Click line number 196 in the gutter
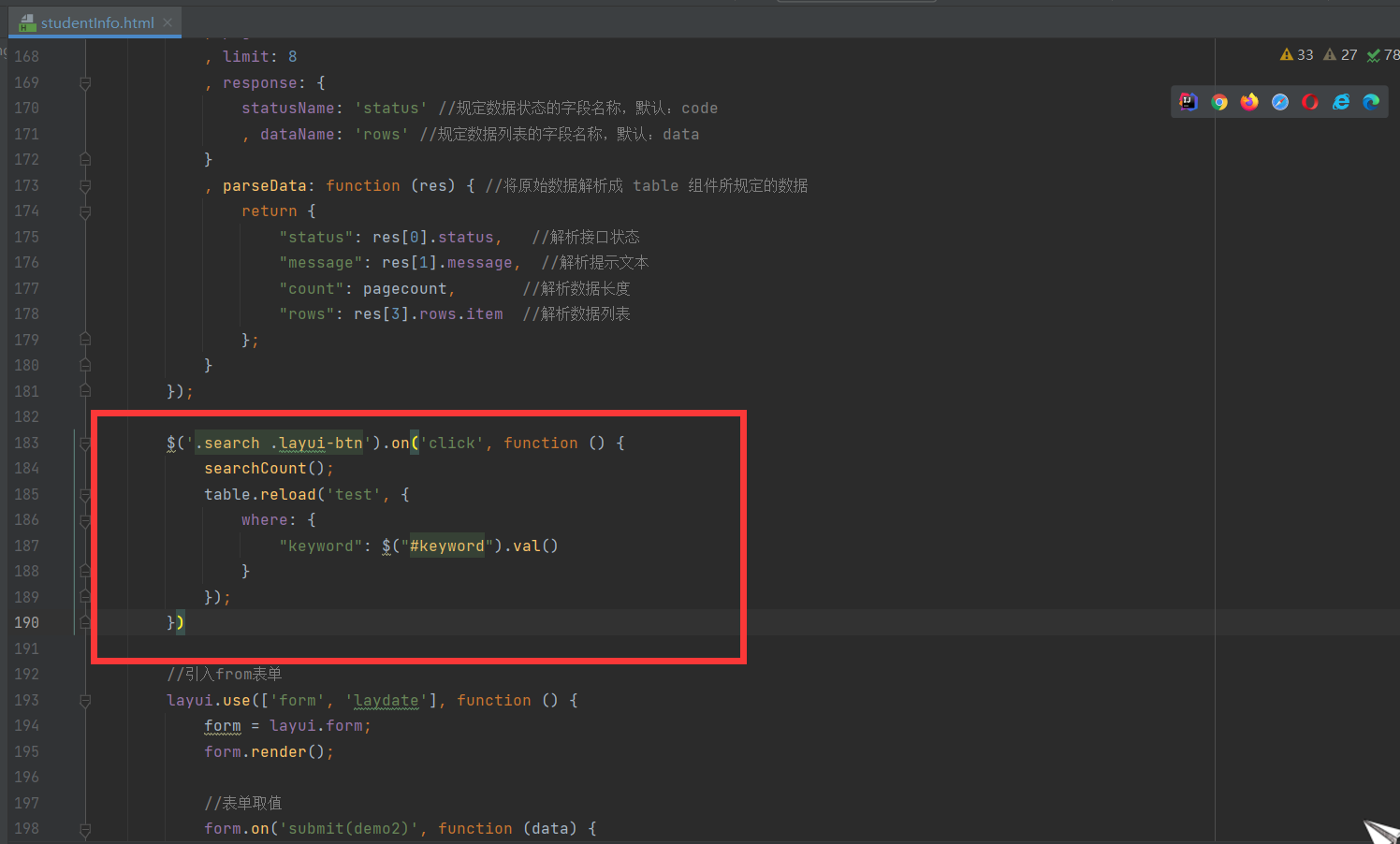 coord(26,778)
